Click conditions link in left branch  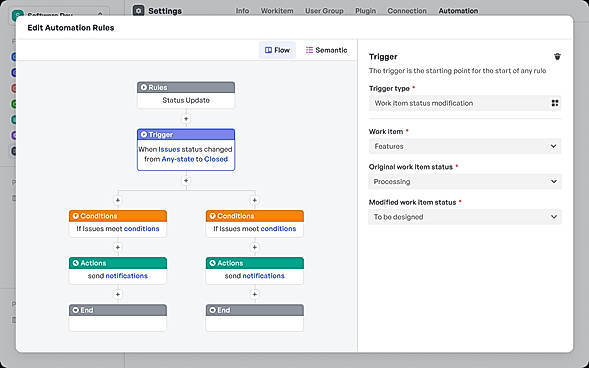(x=142, y=229)
